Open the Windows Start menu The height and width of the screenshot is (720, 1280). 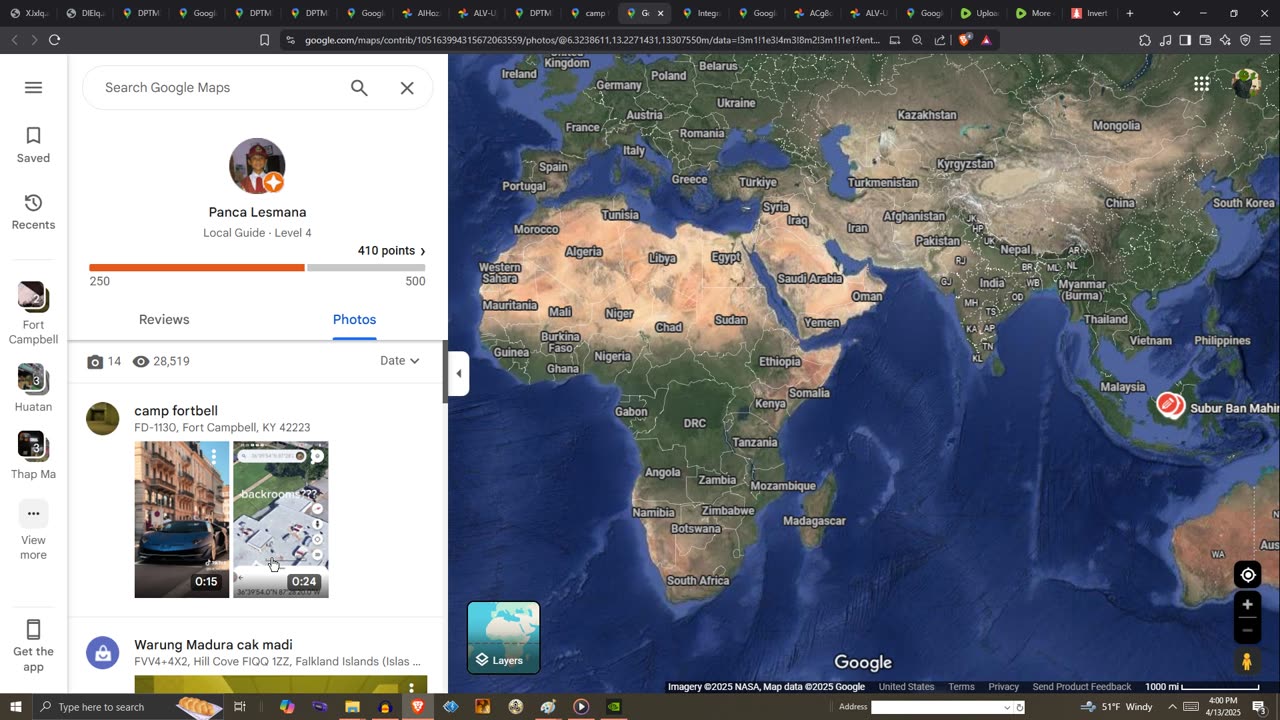click(15, 707)
